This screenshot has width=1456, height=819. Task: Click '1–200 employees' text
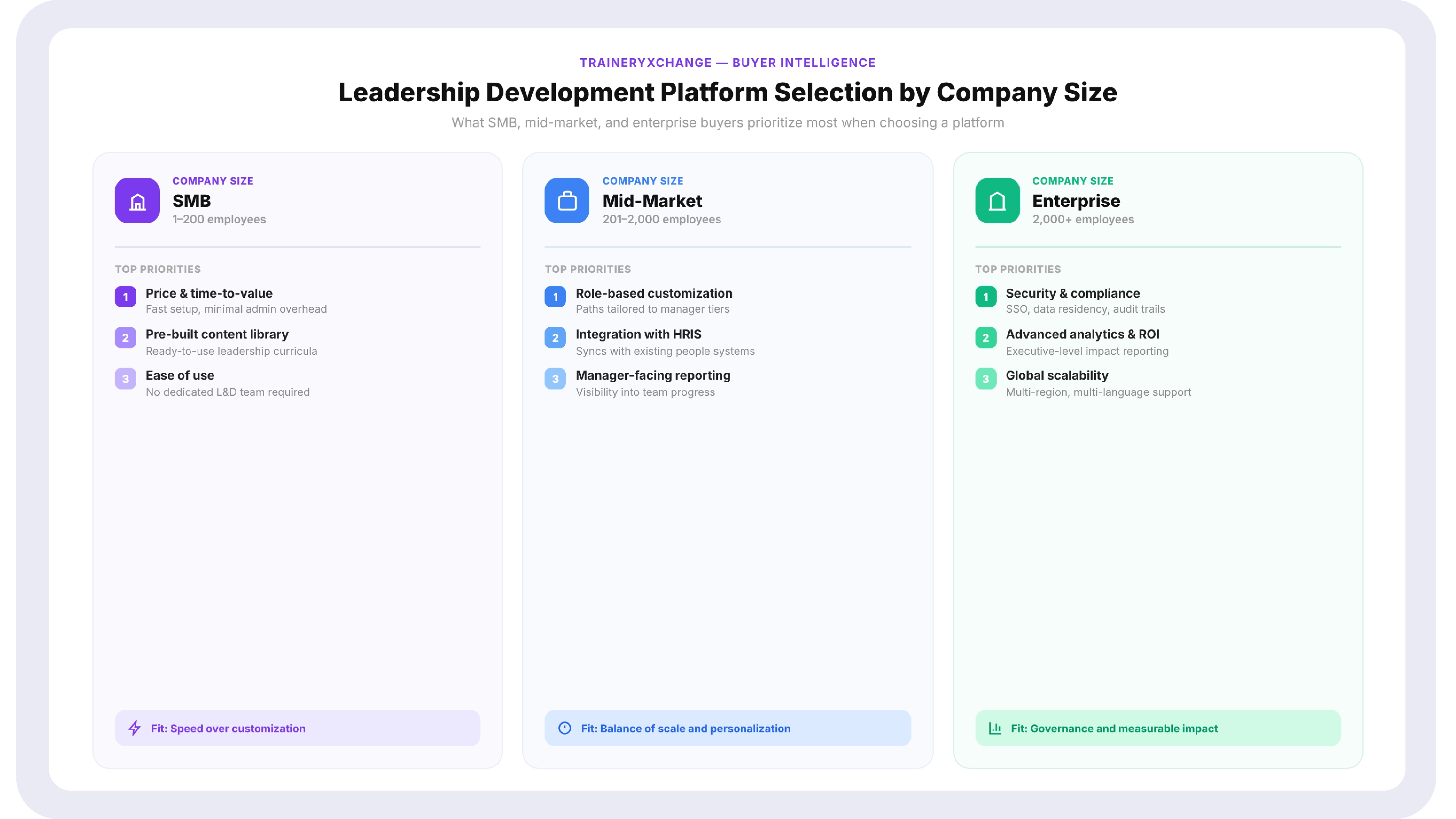219,219
